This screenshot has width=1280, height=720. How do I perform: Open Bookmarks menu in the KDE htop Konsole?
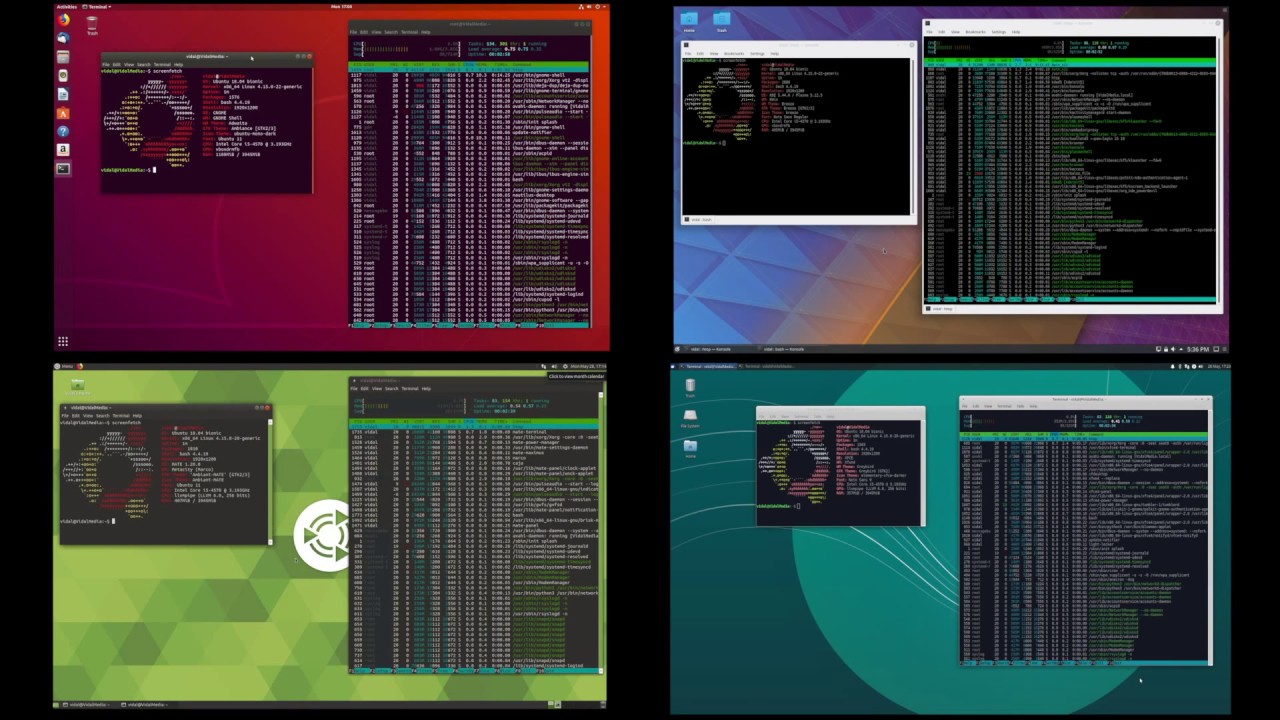tap(975, 32)
